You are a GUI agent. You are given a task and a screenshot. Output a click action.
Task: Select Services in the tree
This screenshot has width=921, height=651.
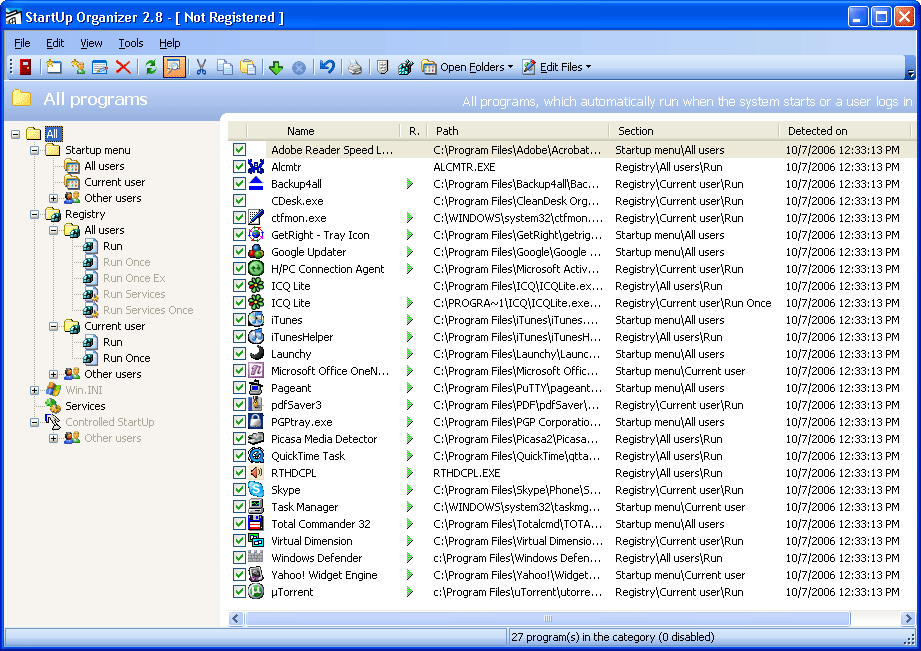click(85, 406)
